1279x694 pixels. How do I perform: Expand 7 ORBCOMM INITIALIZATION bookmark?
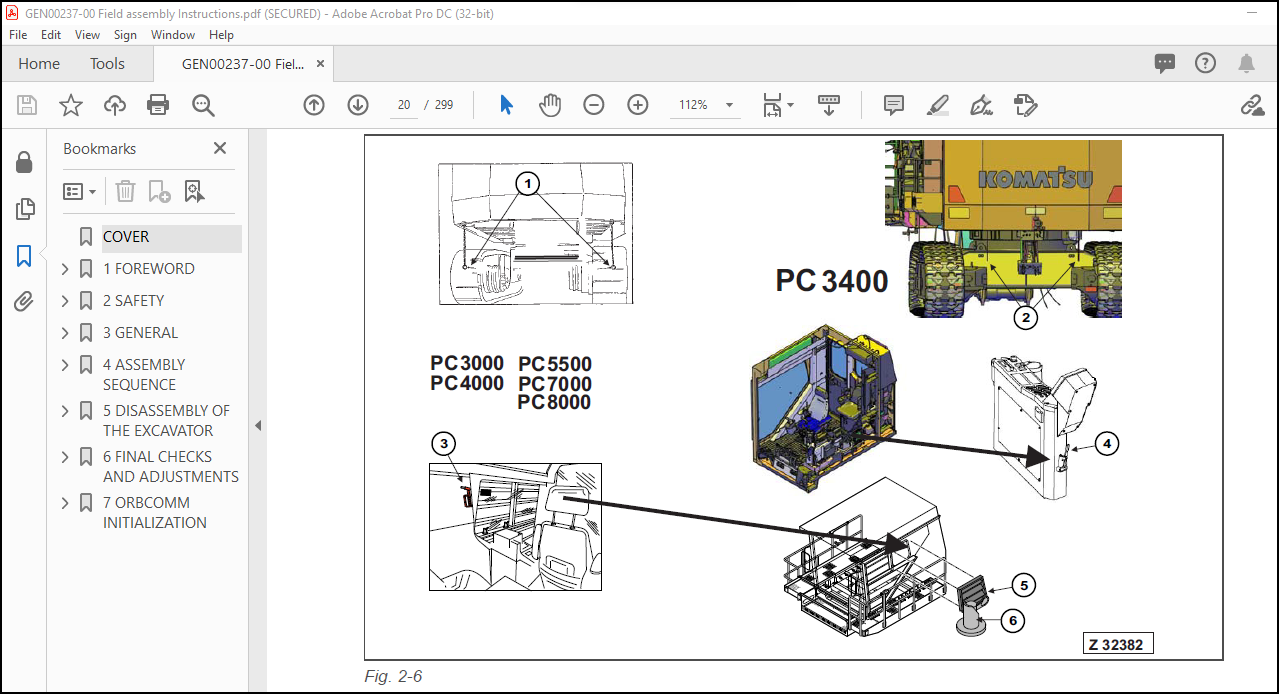click(66, 503)
